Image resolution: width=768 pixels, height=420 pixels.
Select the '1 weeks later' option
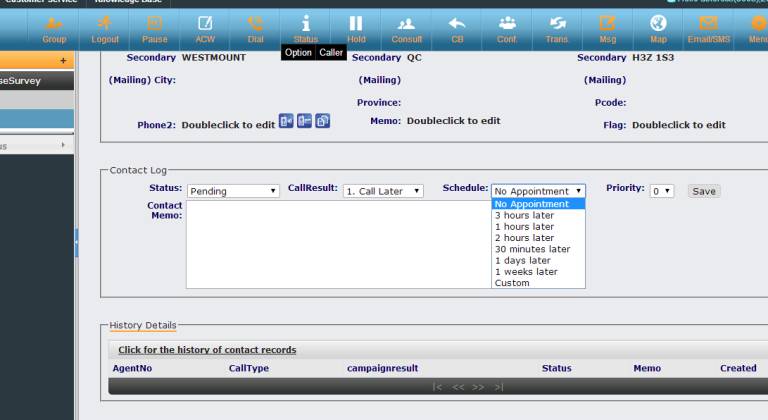[526, 272]
